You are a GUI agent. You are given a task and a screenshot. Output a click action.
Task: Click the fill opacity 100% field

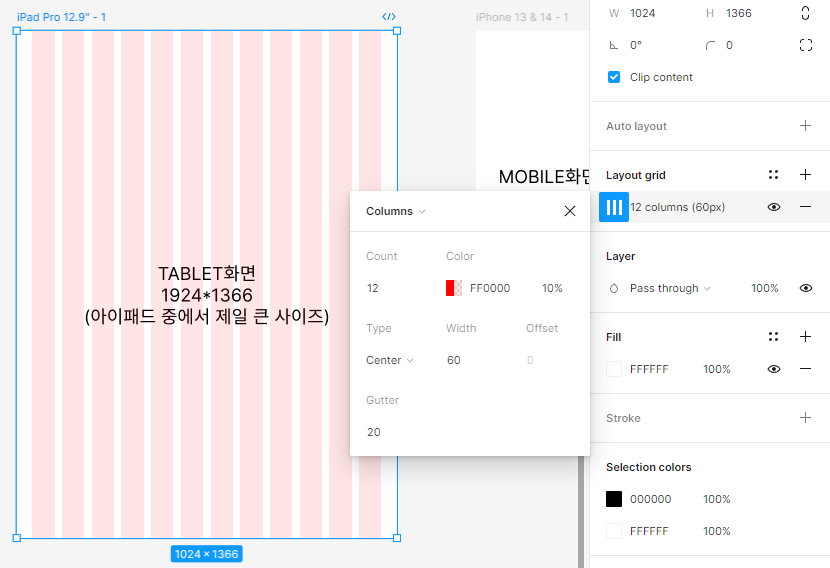click(717, 369)
